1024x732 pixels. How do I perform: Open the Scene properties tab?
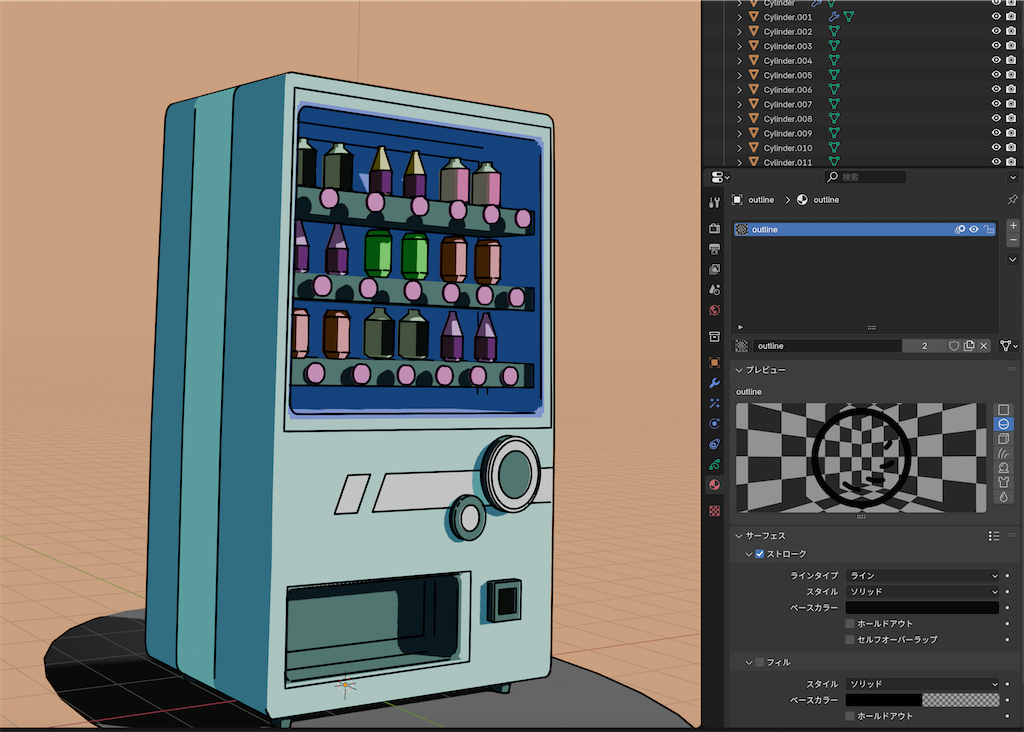714,289
